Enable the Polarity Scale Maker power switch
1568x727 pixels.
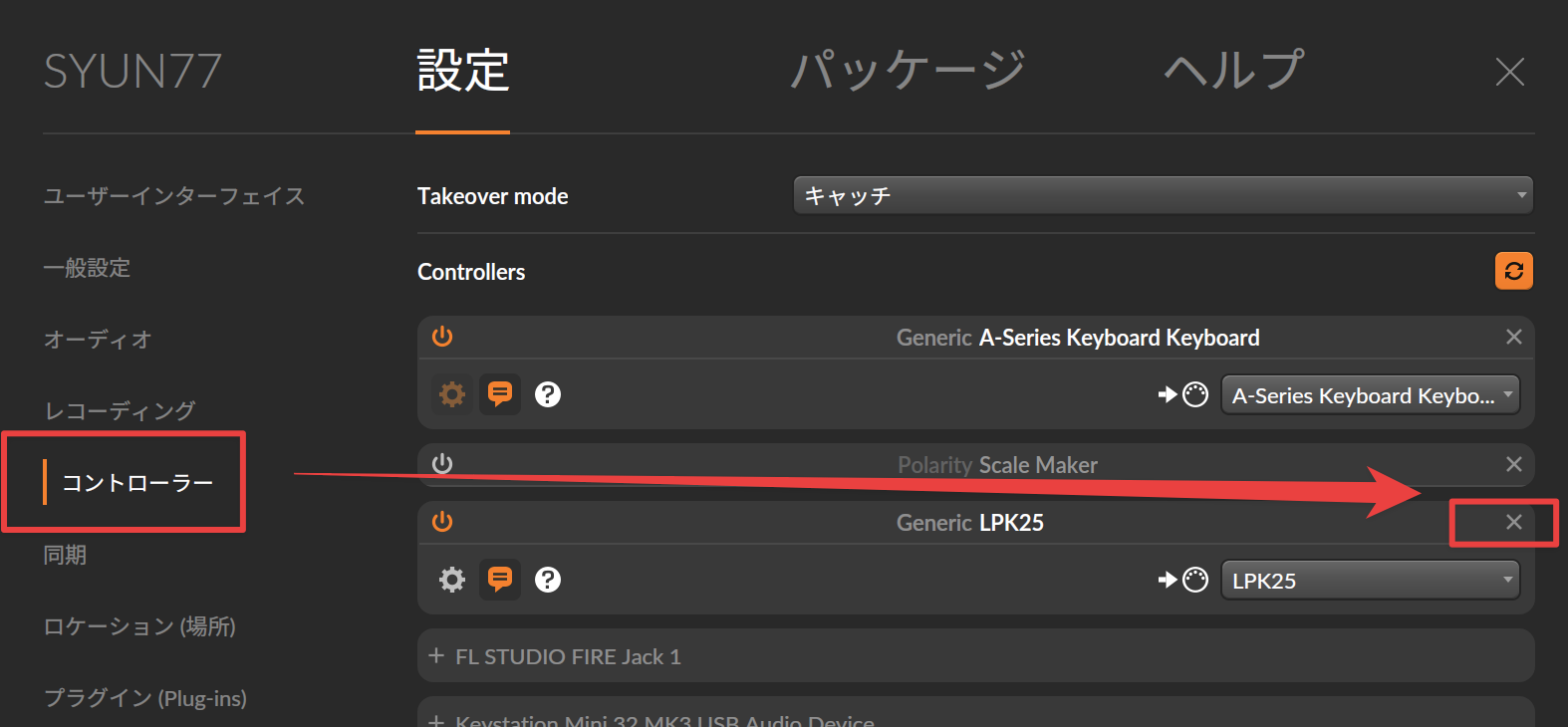pyautogui.click(x=442, y=464)
